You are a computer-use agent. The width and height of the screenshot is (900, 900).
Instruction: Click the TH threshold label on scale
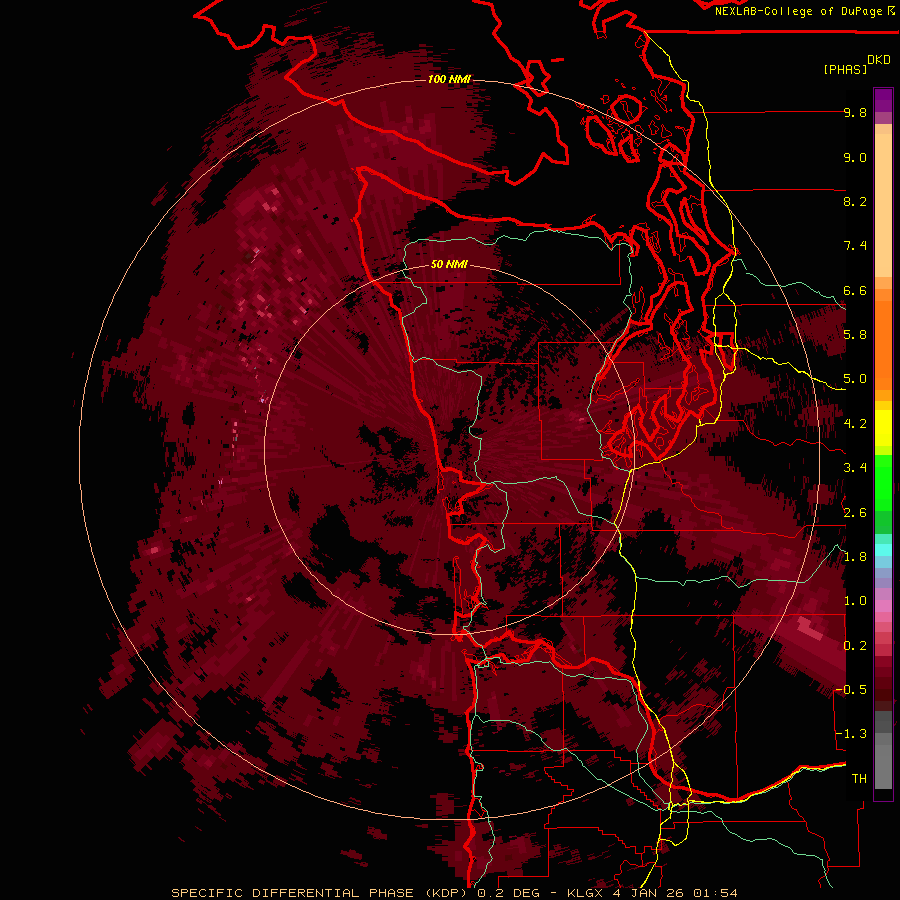click(x=859, y=779)
